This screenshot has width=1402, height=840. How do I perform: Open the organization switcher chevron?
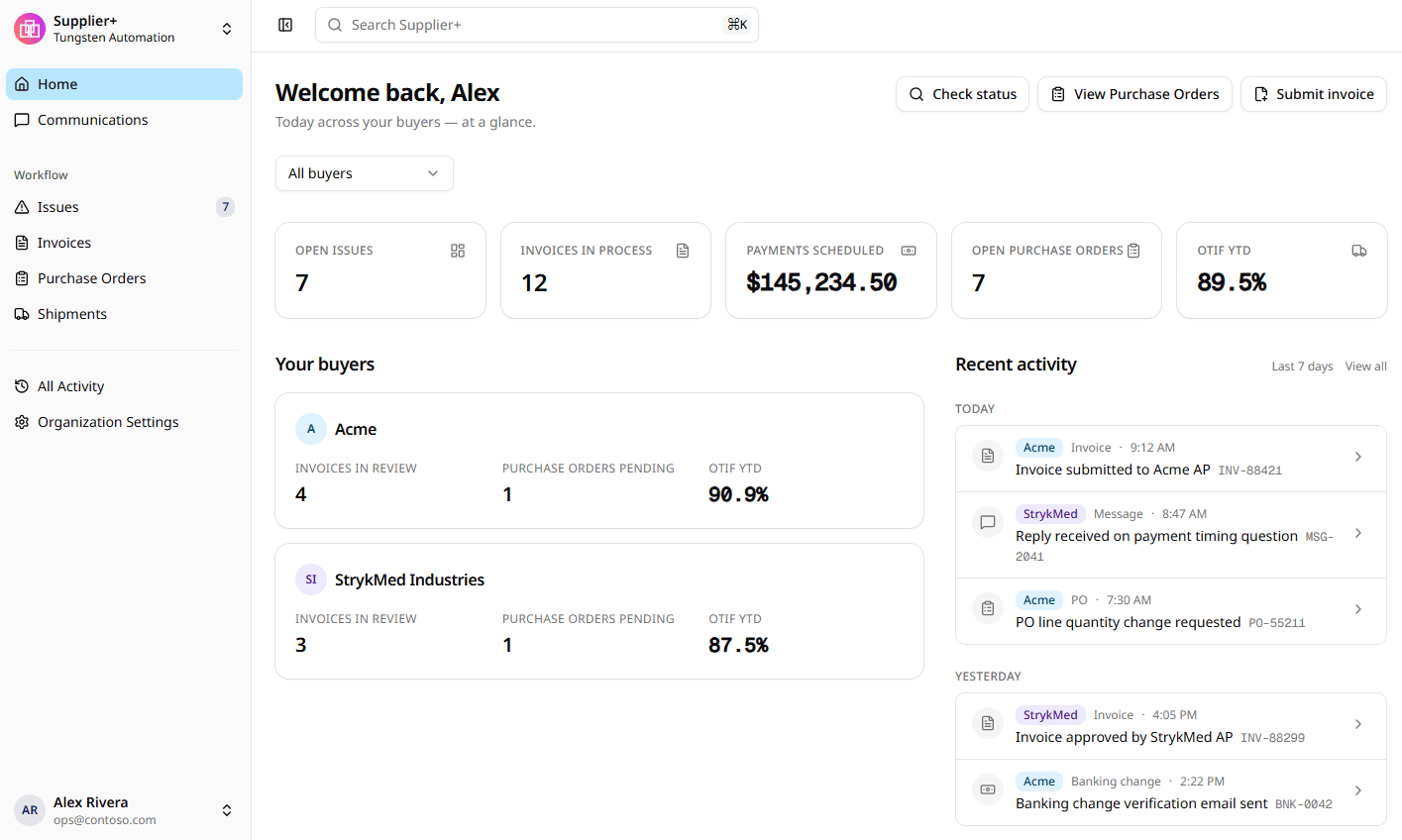pyautogui.click(x=227, y=29)
